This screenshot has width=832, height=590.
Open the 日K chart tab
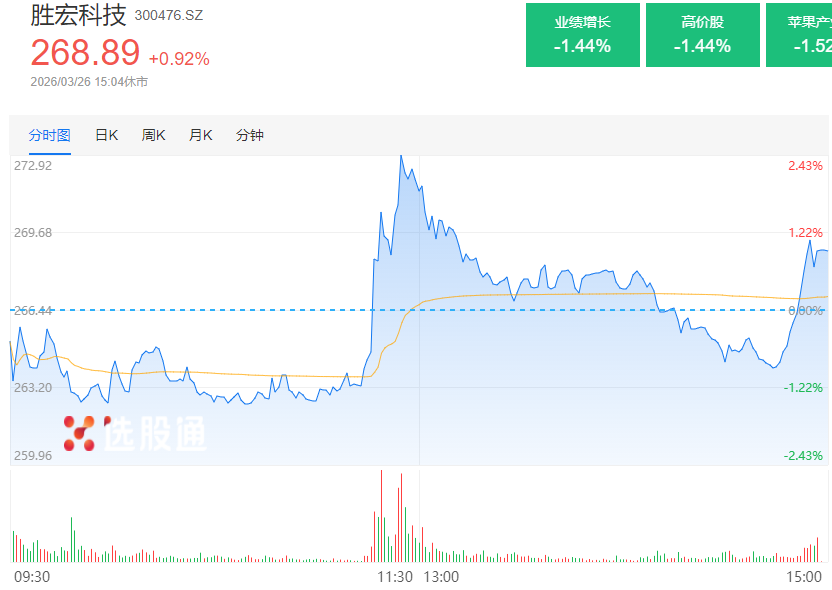(x=106, y=135)
